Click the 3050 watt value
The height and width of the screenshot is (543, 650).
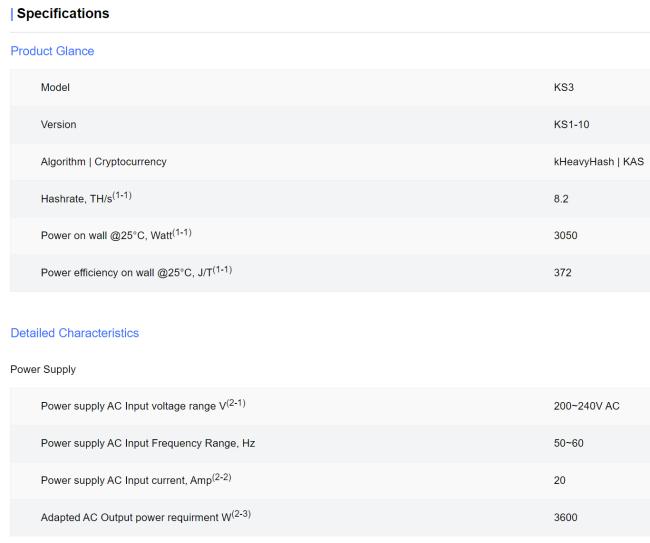(x=565, y=235)
